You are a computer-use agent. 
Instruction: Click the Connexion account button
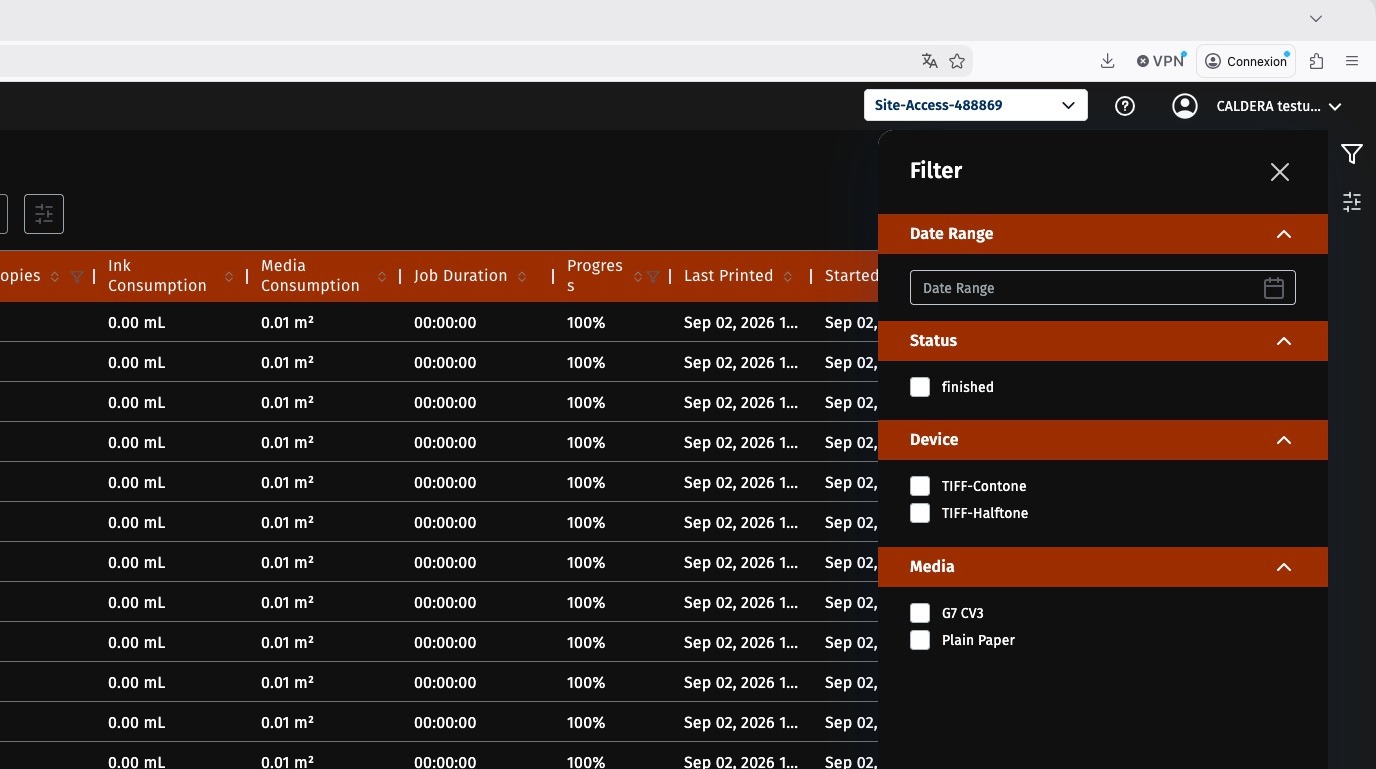pyautogui.click(x=1246, y=61)
